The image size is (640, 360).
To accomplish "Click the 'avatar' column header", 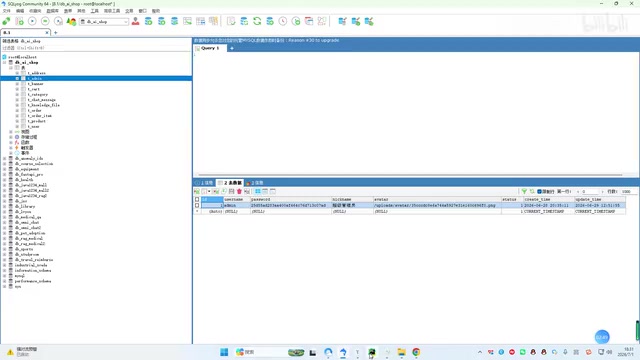I will point(437,200).
